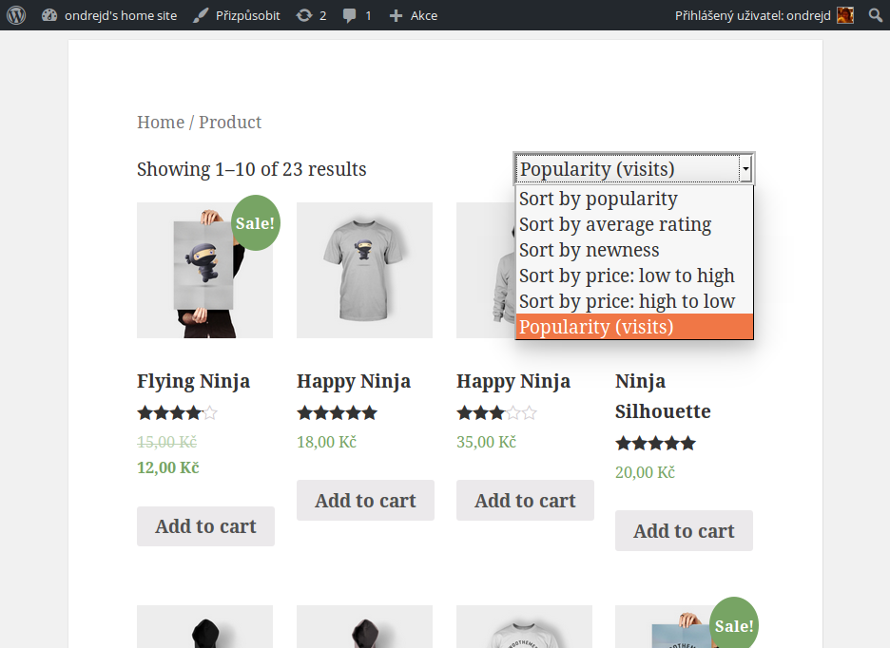Open the admin bar search magnifier
This screenshot has width=890, height=648.
tap(876, 15)
